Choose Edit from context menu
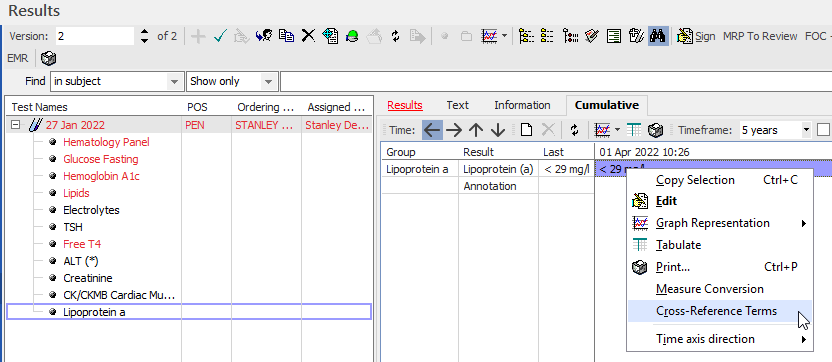Viewport: 832px width, 362px height. click(720, 202)
